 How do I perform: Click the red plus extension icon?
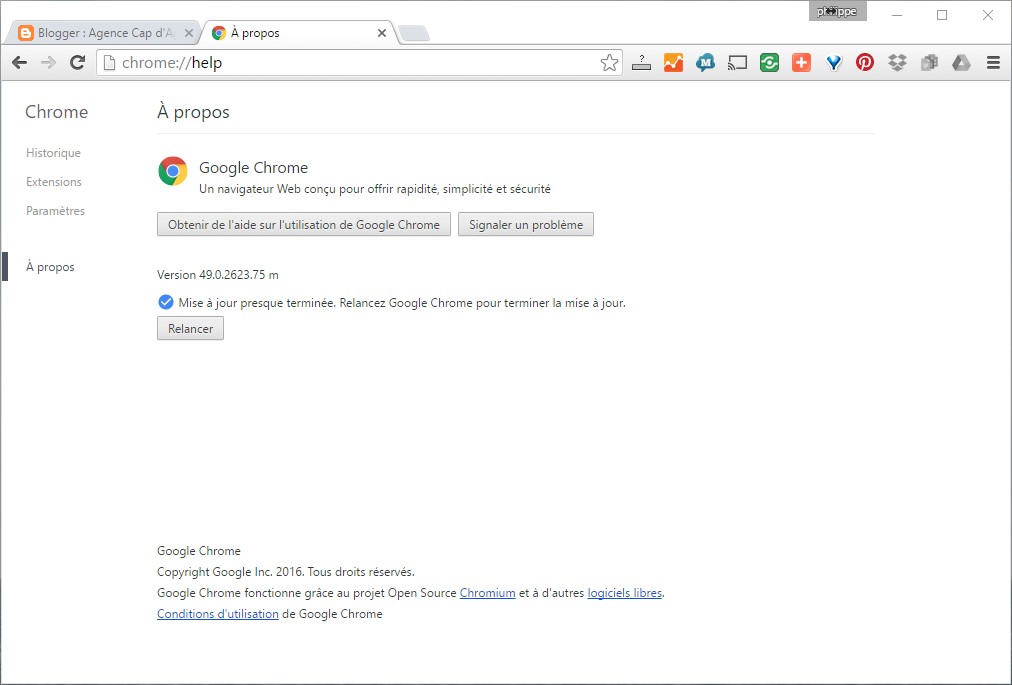801,63
